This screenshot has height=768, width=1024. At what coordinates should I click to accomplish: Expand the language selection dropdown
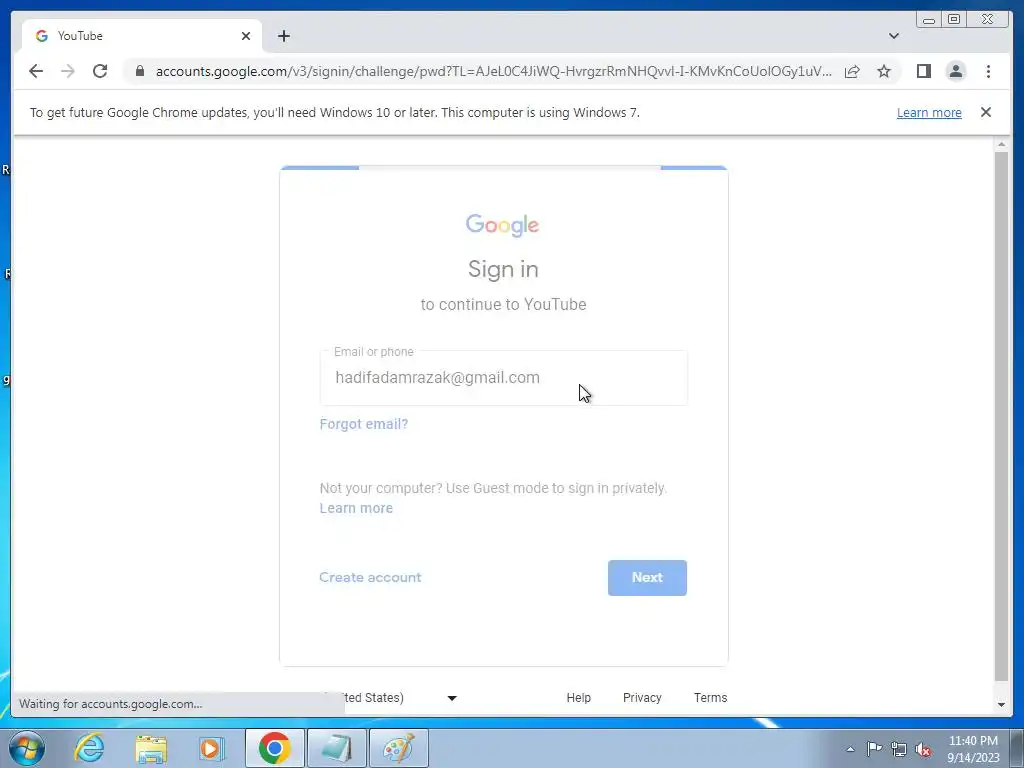(x=452, y=697)
